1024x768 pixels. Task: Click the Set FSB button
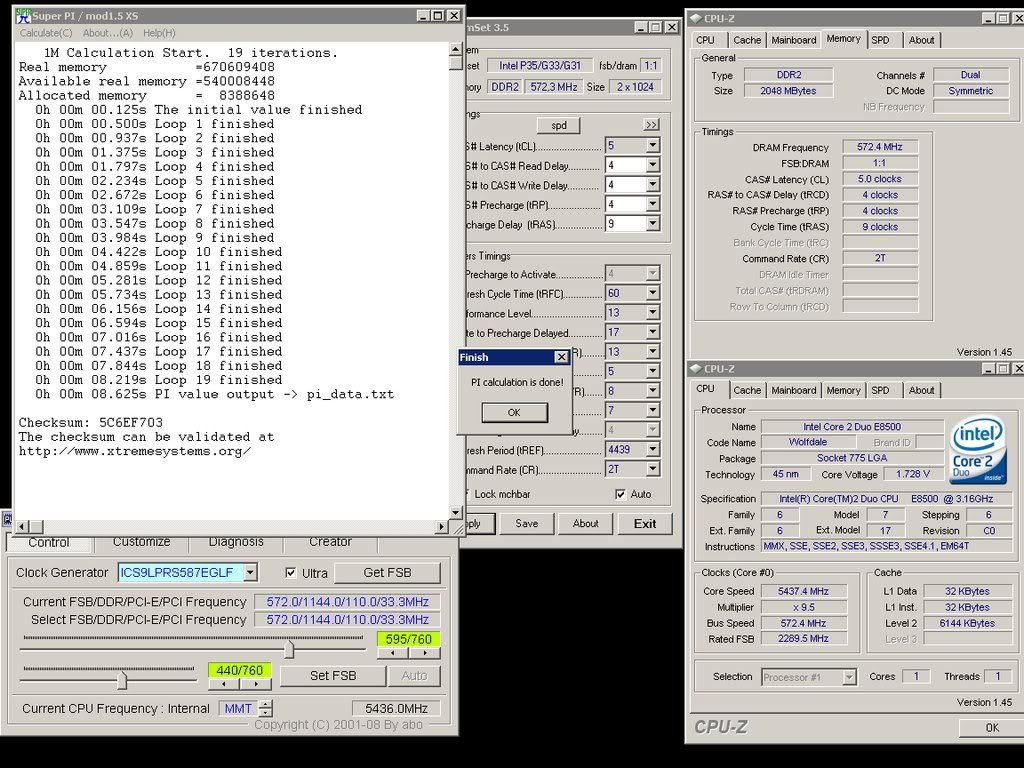point(333,676)
